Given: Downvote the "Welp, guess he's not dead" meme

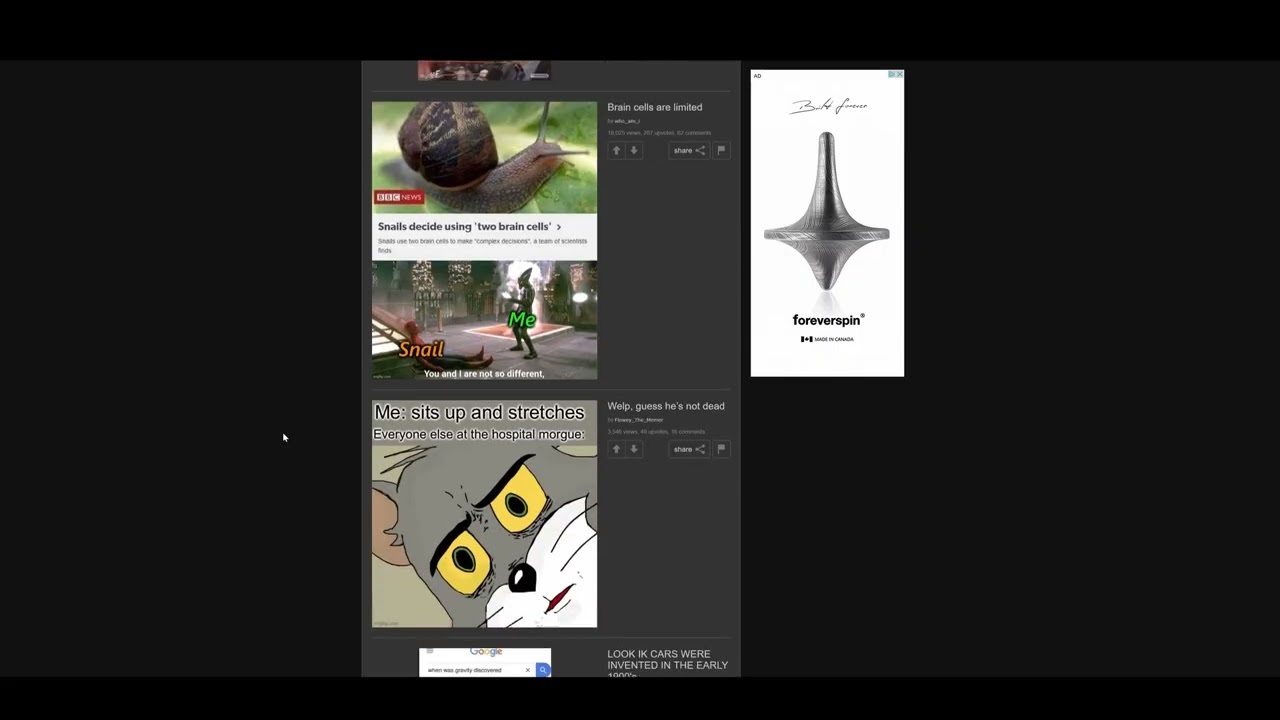Looking at the screenshot, I should pyautogui.click(x=634, y=449).
